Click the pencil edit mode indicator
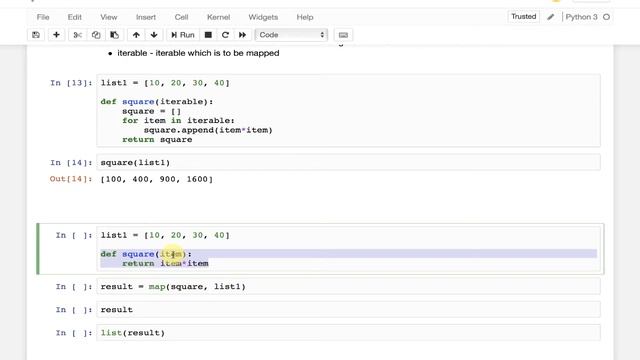 point(551,17)
